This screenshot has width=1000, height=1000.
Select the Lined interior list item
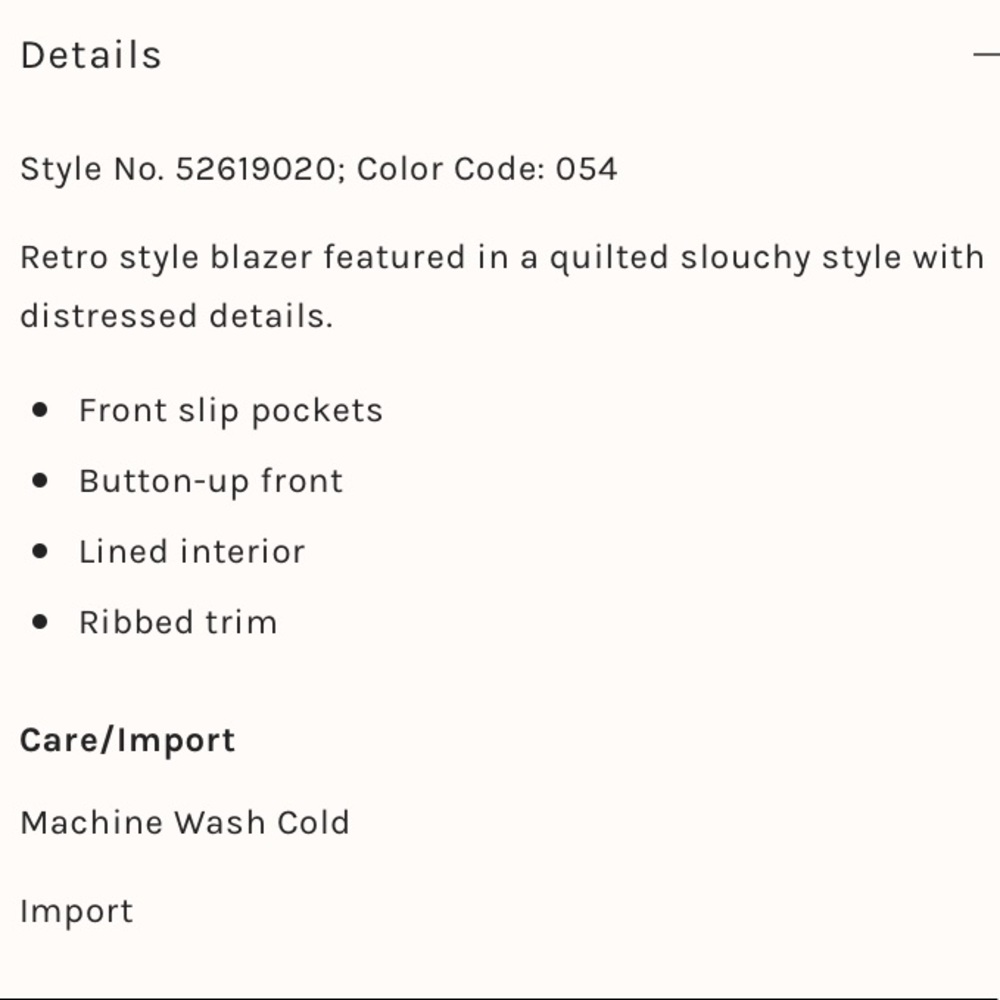coord(192,551)
